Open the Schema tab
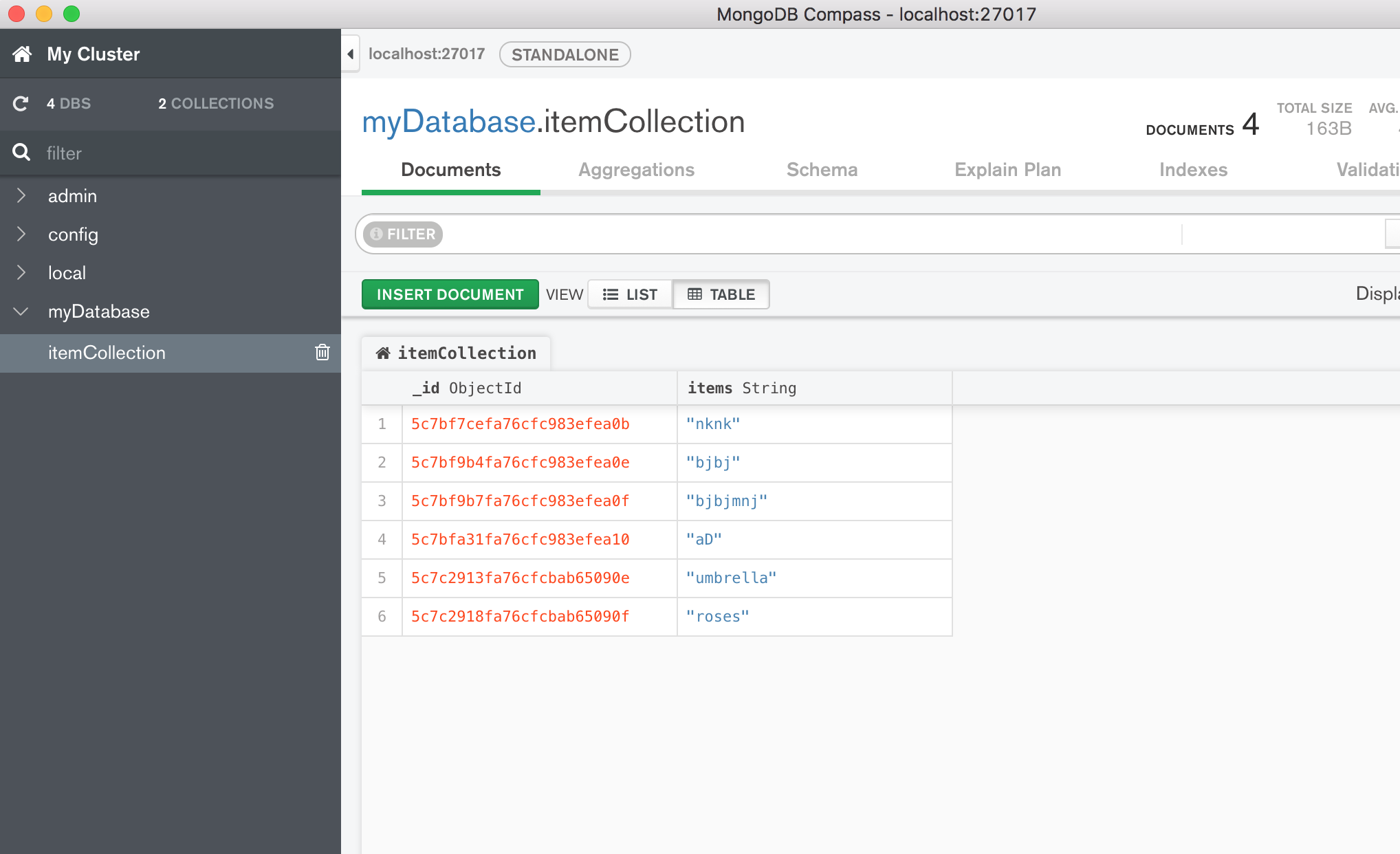Screen dimensions: 1400x854 coord(822,170)
